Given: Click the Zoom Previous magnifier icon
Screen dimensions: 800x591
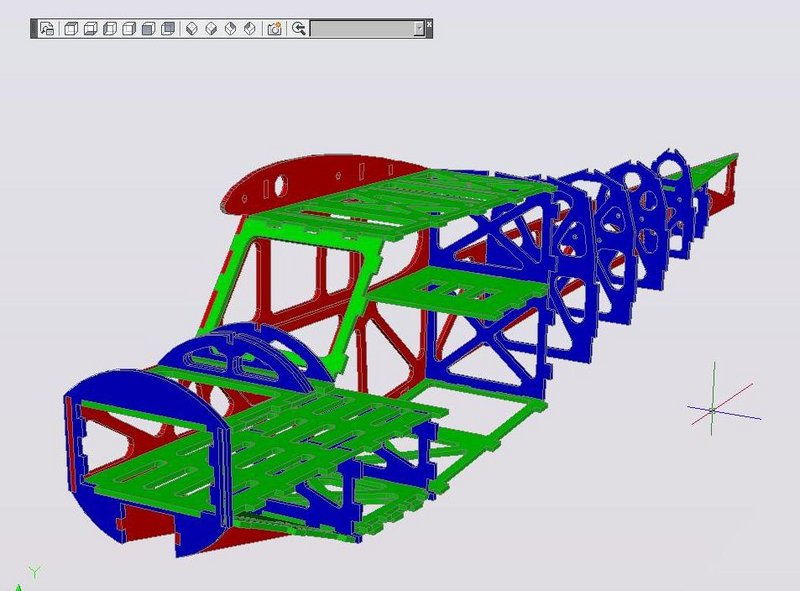Looking at the screenshot, I should click(299, 29).
